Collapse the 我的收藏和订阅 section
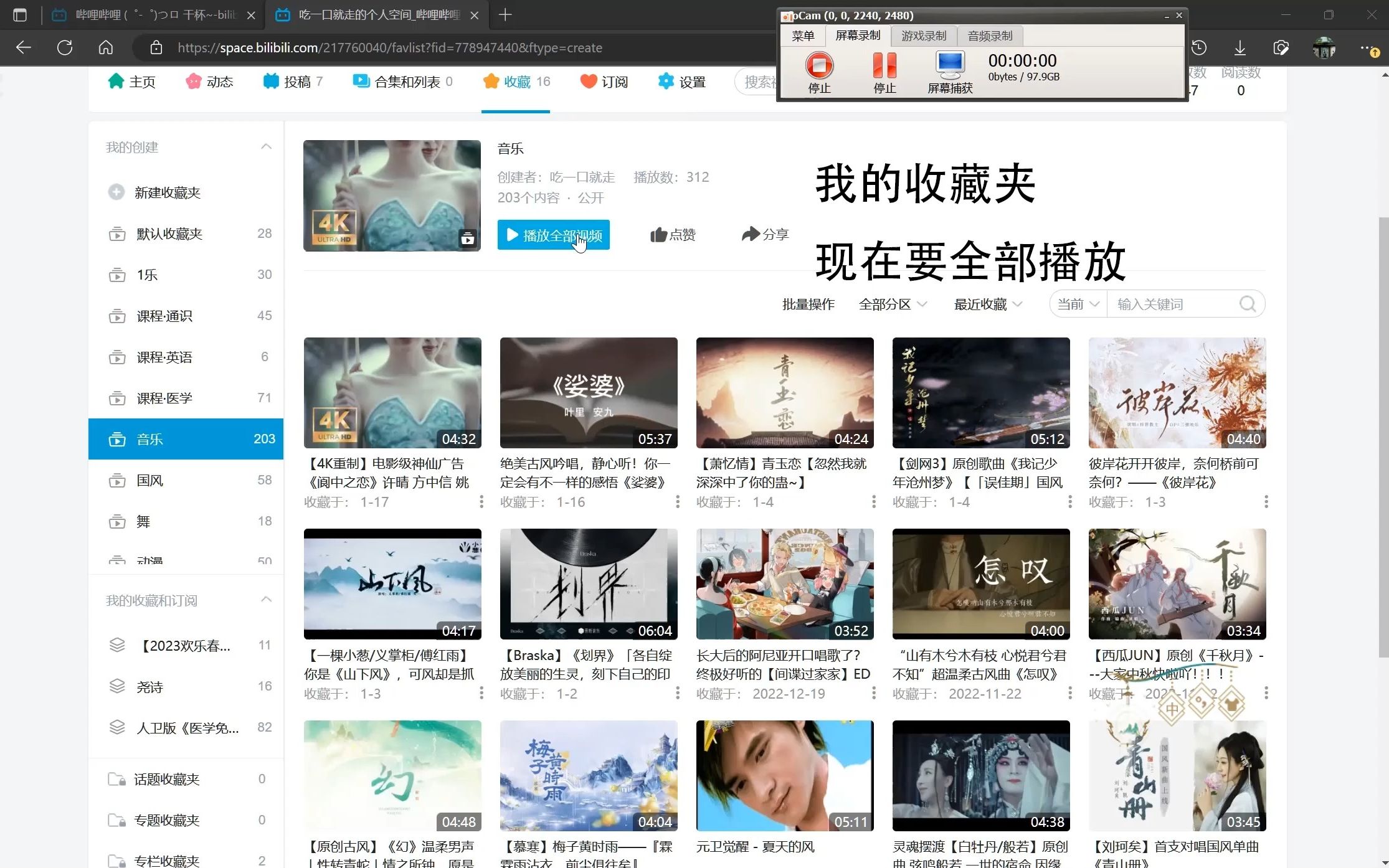The image size is (1389, 868). (266, 600)
